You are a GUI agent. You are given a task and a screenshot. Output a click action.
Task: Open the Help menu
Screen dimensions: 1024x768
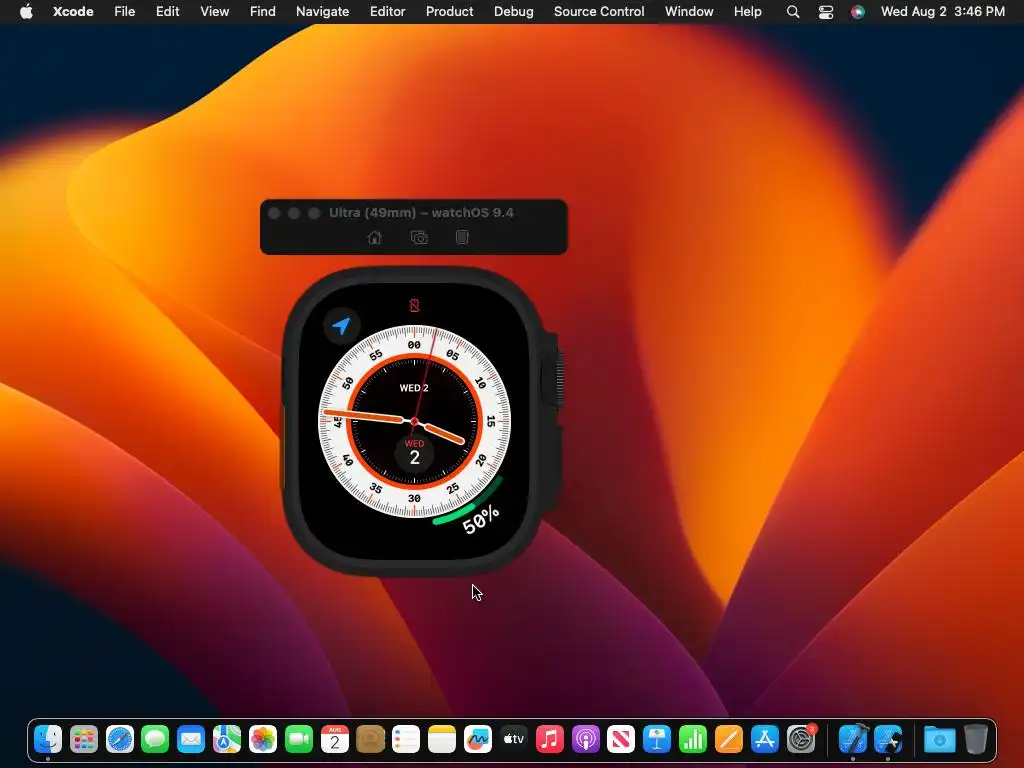coord(747,12)
